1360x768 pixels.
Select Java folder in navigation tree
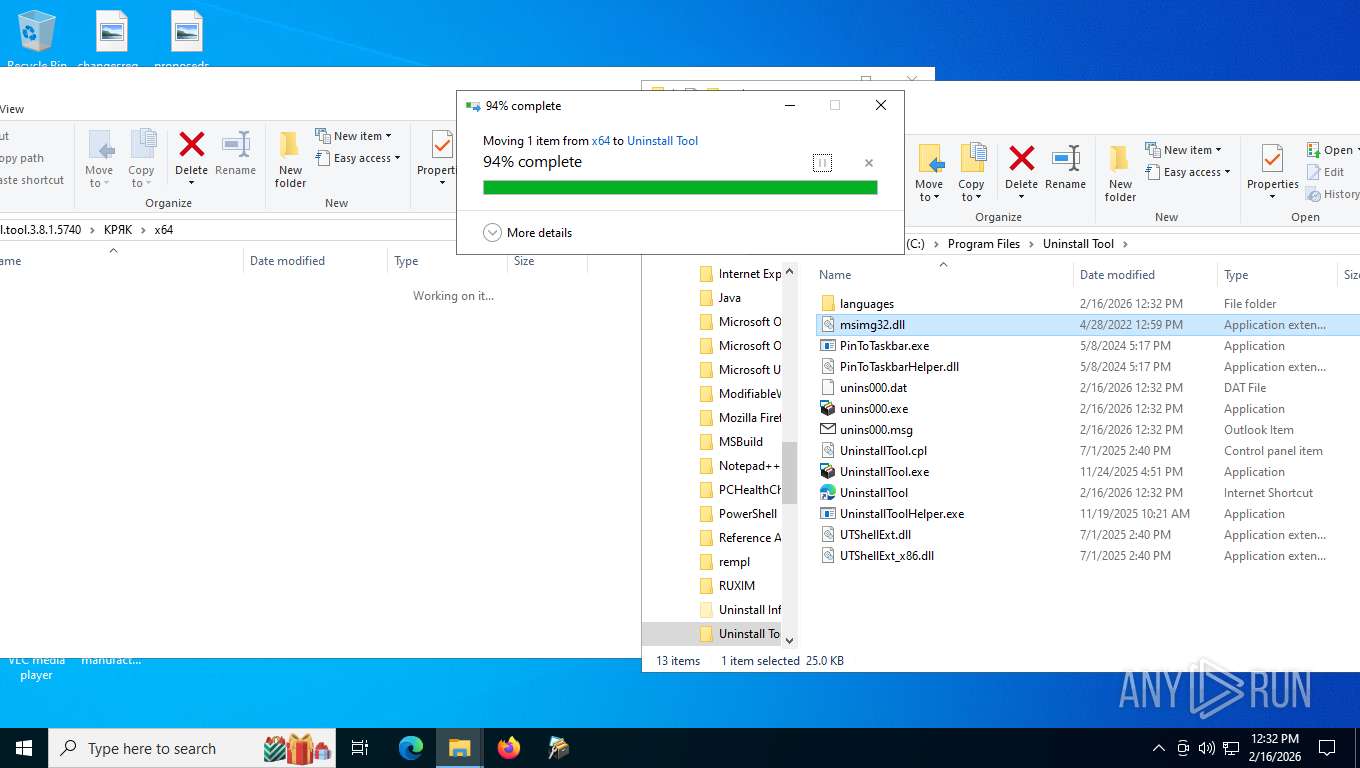point(730,298)
